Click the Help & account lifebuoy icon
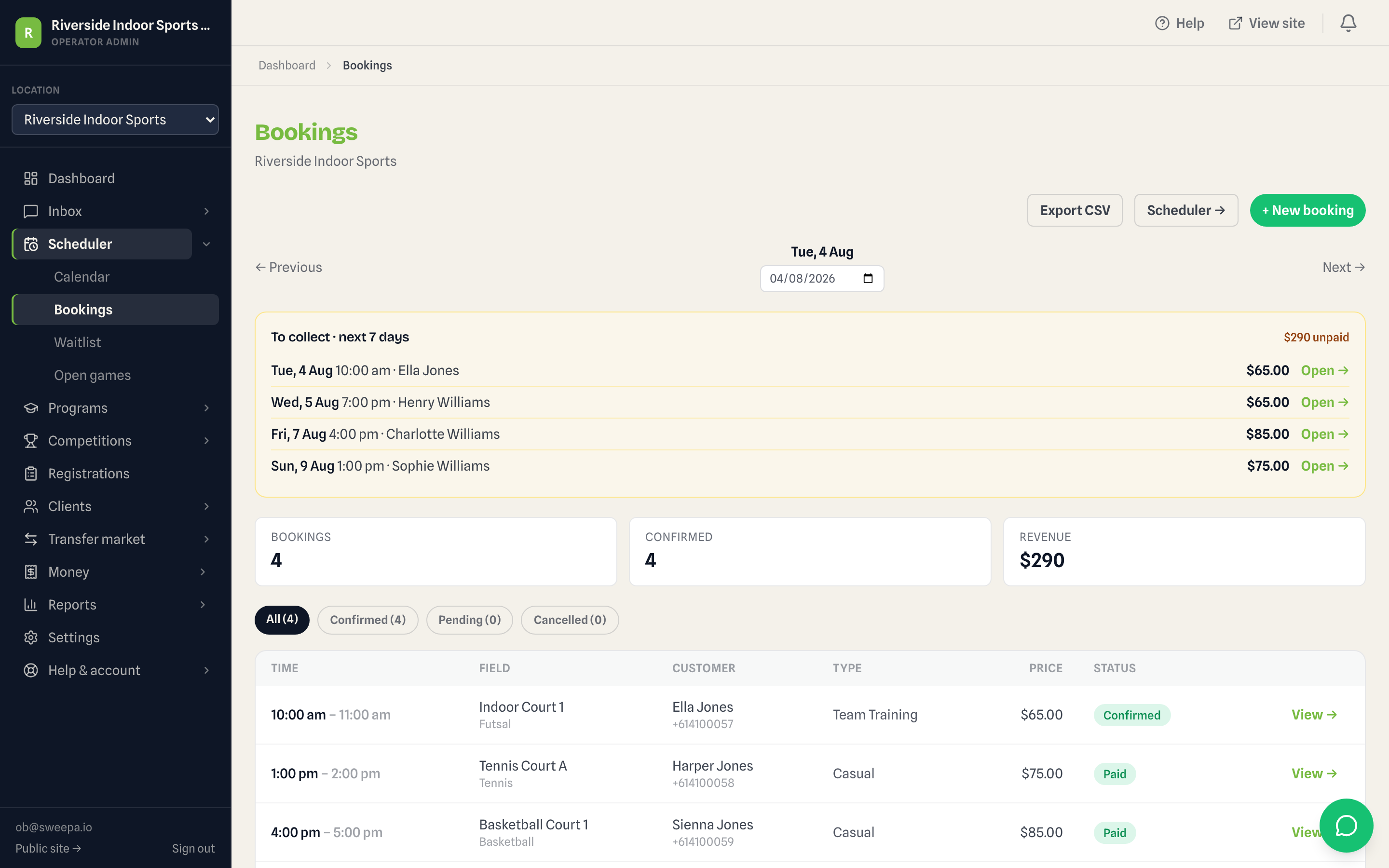 point(31,670)
